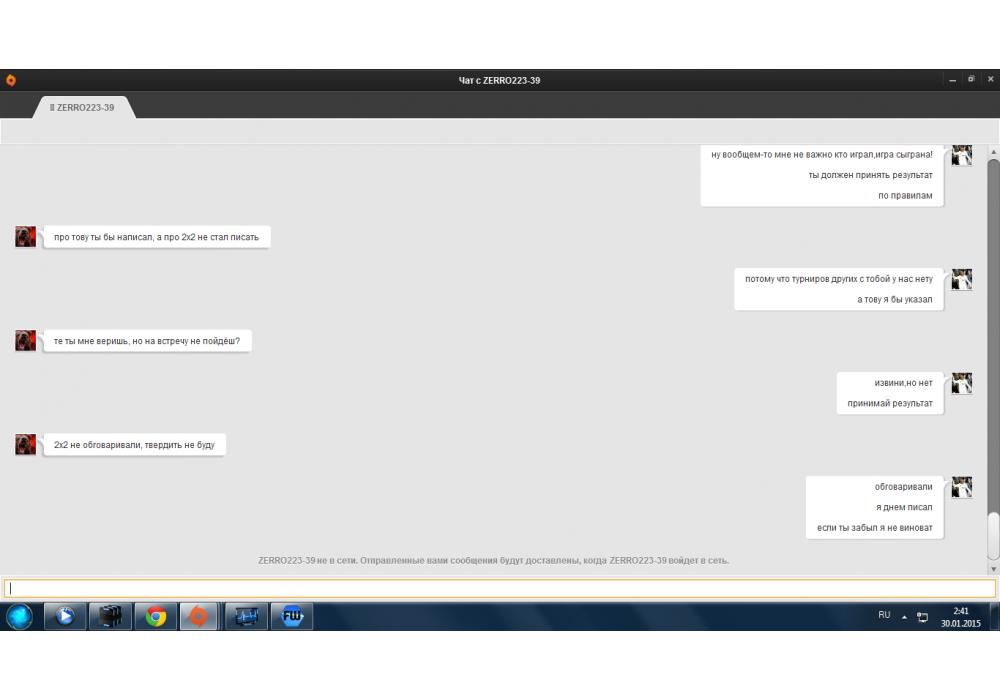The width and height of the screenshot is (1000, 700).
Task: Click the chat scrollbar down arrow
Action: point(993,568)
